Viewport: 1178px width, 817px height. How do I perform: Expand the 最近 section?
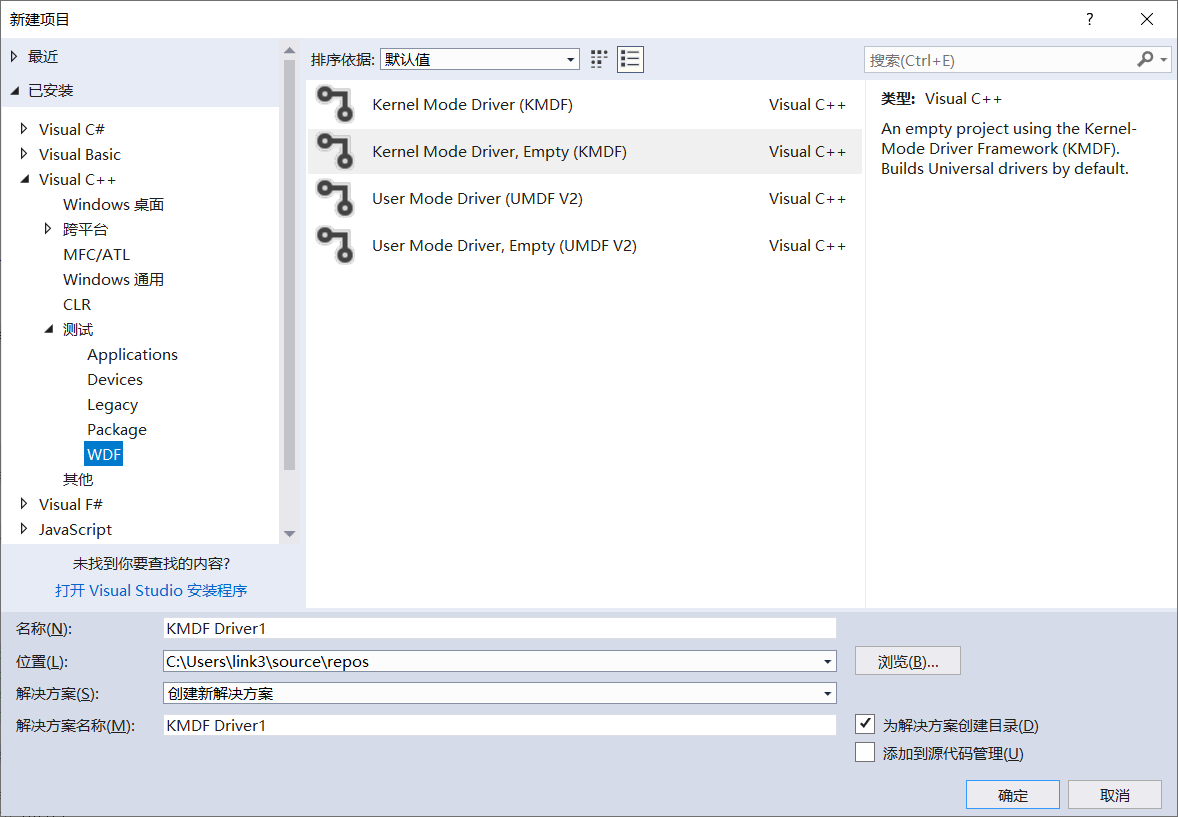(x=14, y=56)
